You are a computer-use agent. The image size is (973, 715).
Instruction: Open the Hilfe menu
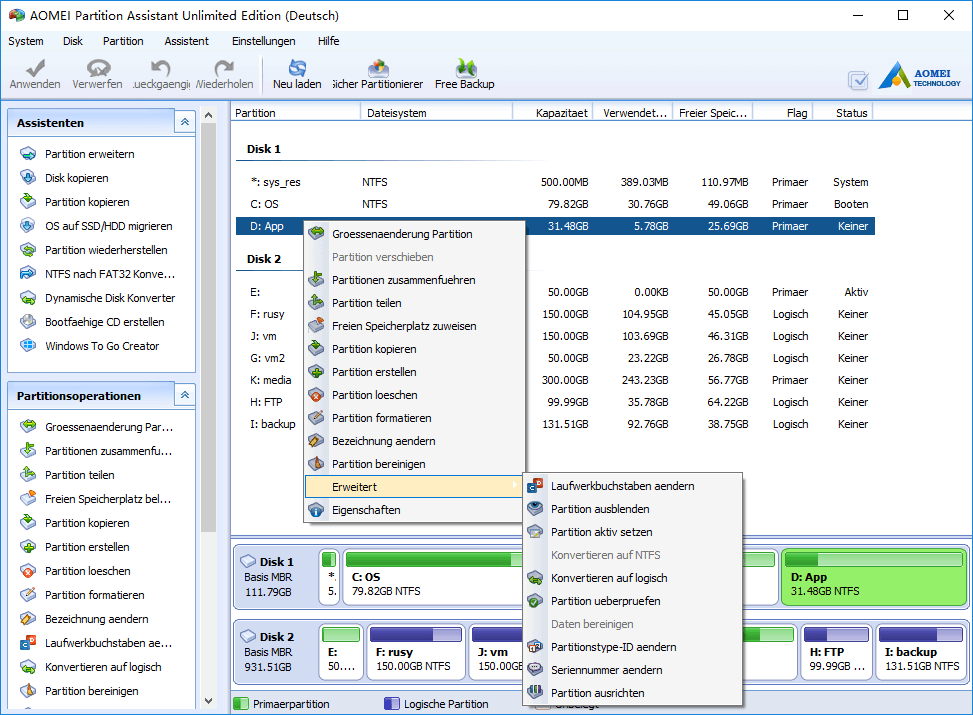click(x=328, y=41)
